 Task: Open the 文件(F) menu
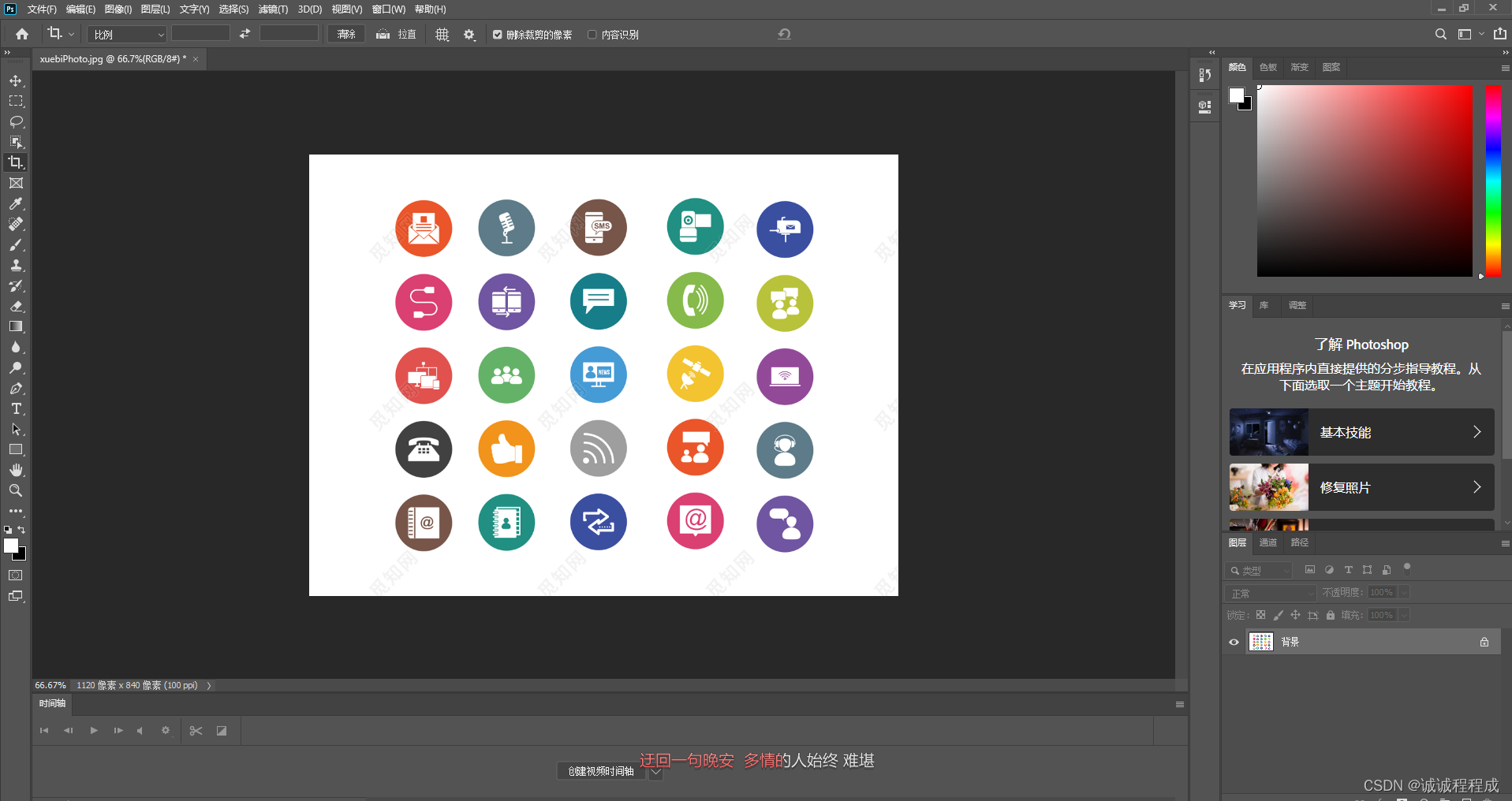[x=41, y=9]
